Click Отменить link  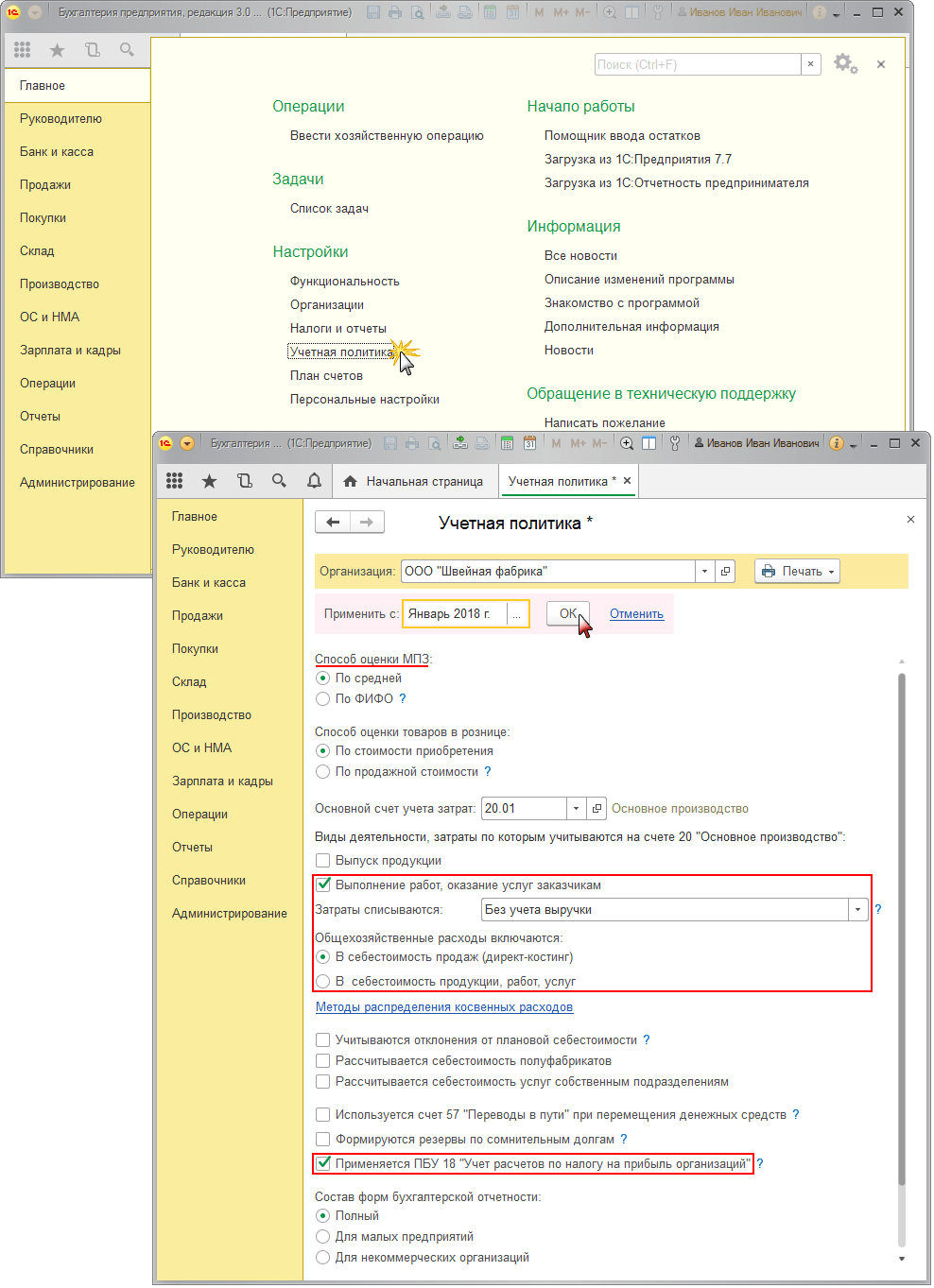636,613
